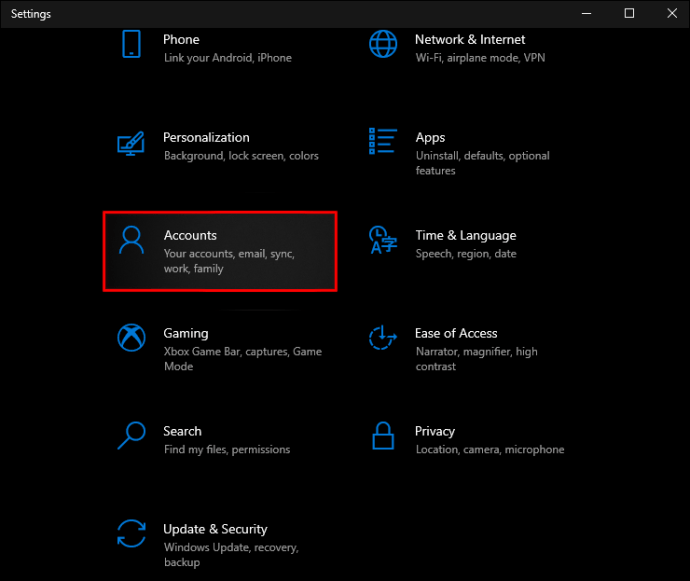Open the Ease of Access heading
This screenshot has height=581, width=690.
pyautogui.click(x=456, y=333)
